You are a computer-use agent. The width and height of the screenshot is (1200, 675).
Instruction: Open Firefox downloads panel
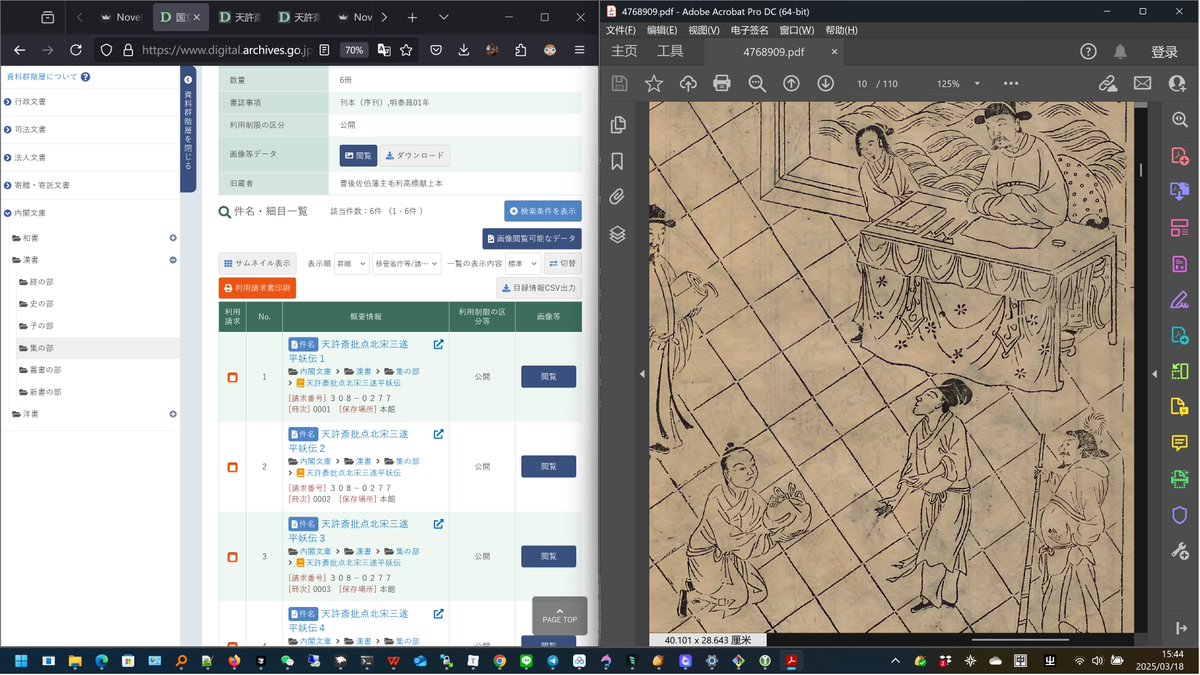(464, 50)
